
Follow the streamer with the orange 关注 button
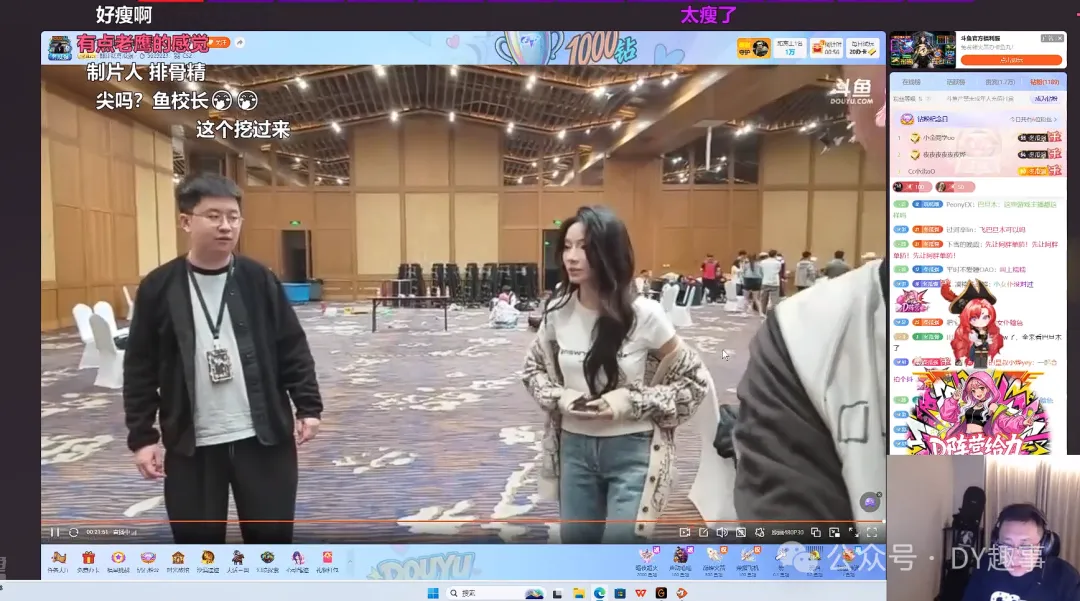[219, 43]
